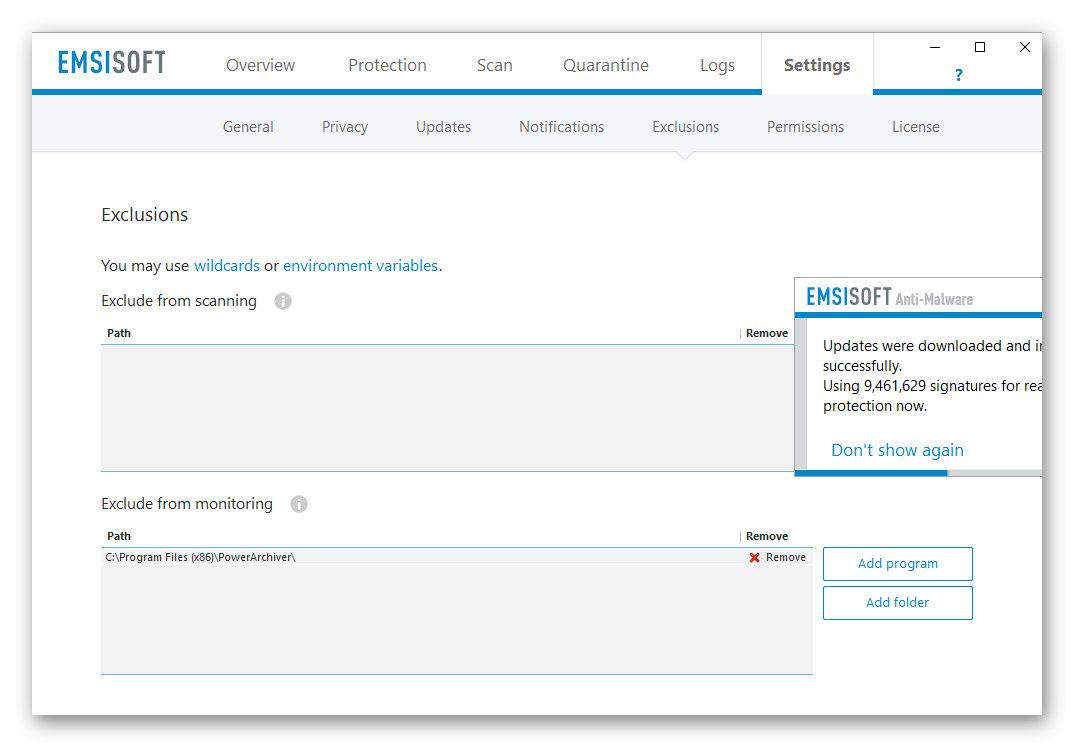Switch to the Protection tab

coord(387,65)
